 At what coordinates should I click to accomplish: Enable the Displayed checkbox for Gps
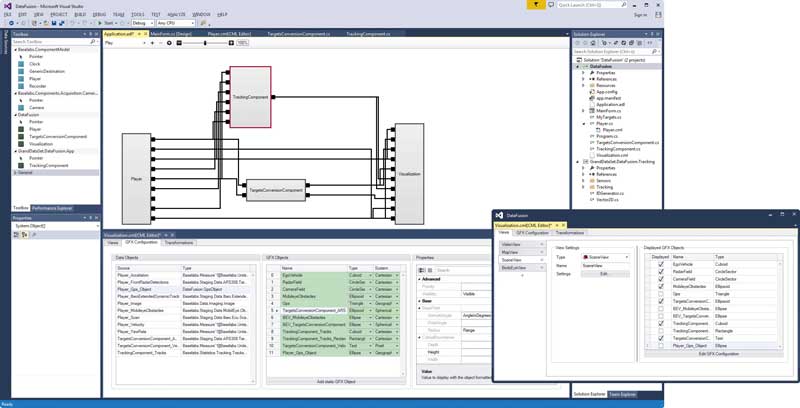coord(659,293)
